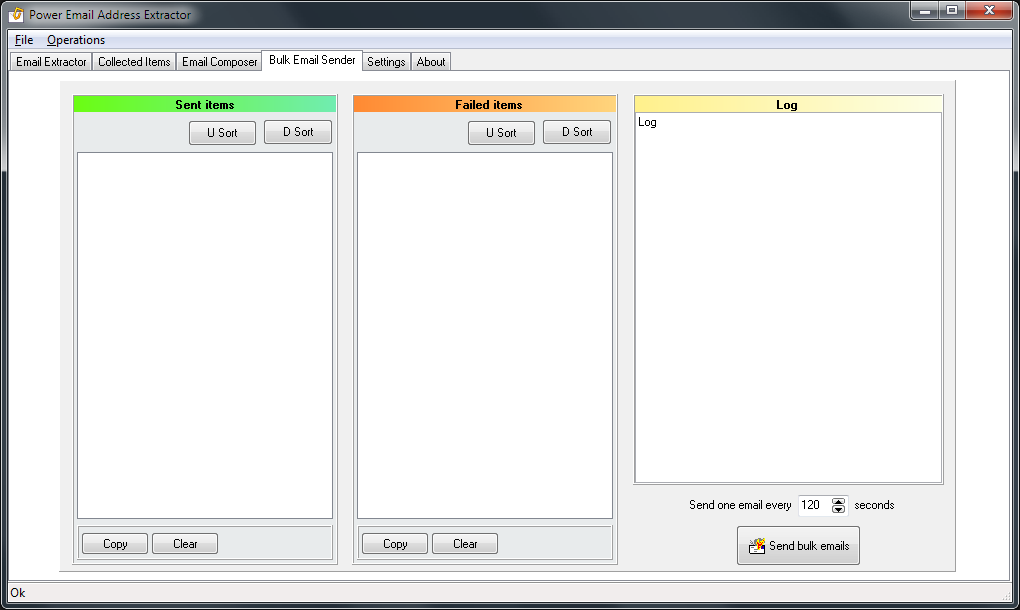Open the About tab
The image size is (1020, 610).
[x=431, y=62]
